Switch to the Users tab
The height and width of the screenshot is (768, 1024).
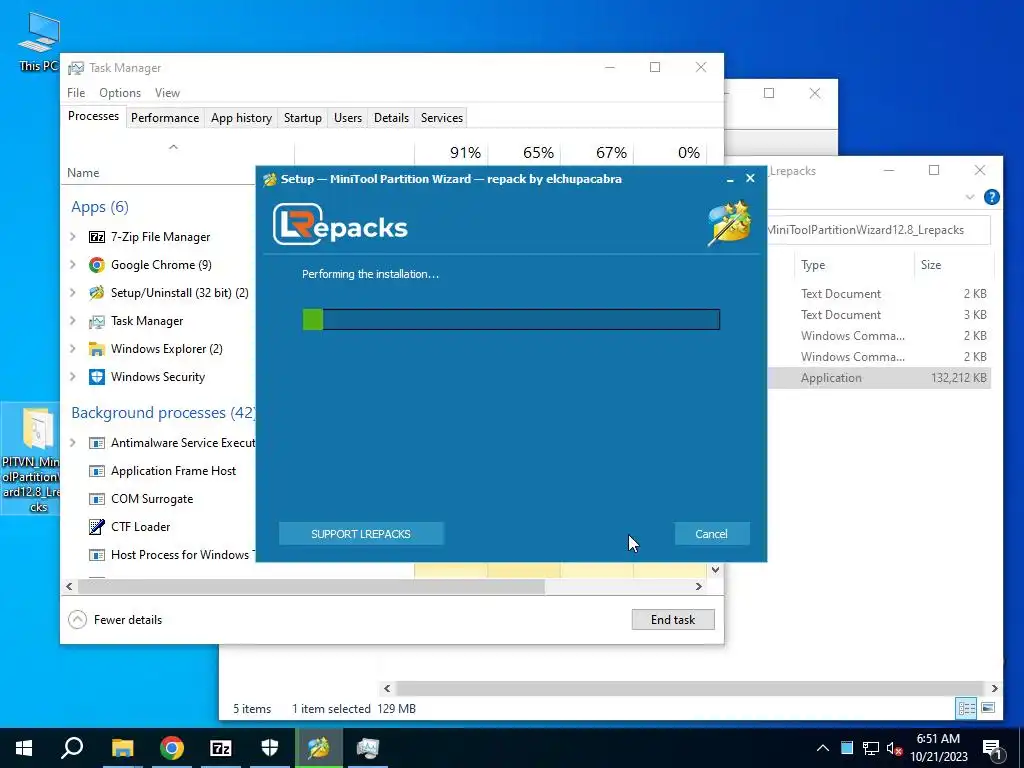pos(347,118)
